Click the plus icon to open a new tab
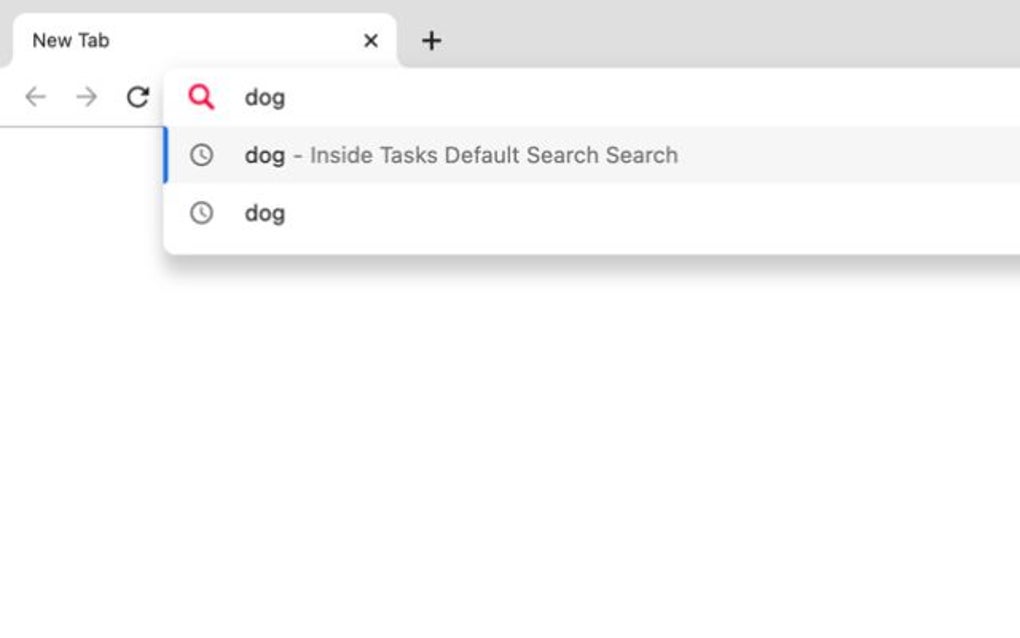This screenshot has width=1020, height=638. tap(431, 40)
